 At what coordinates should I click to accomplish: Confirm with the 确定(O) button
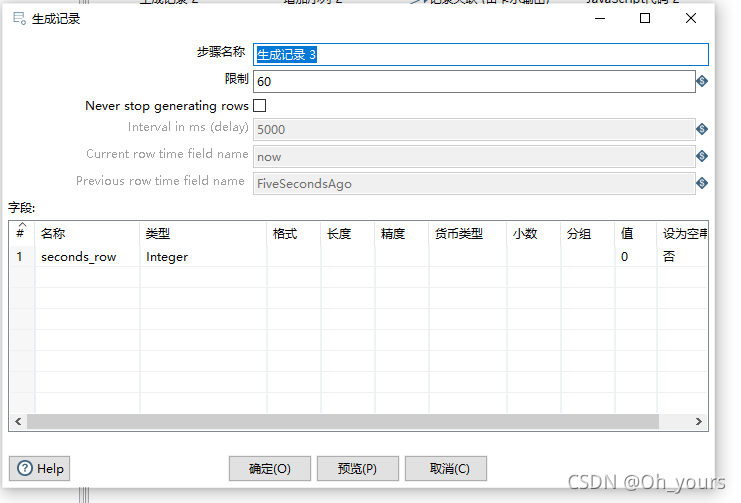tap(270, 468)
